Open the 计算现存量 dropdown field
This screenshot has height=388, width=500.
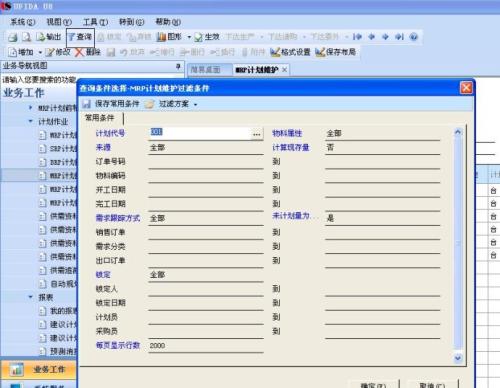383,148
